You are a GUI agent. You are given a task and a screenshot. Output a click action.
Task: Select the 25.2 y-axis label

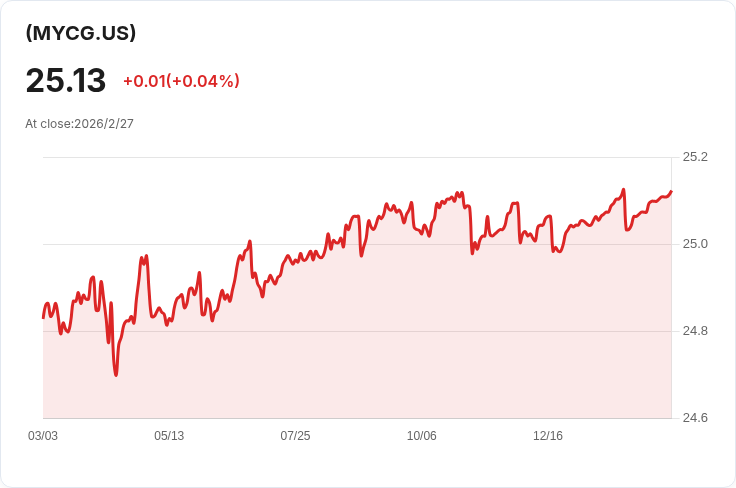(x=695, y=157)
